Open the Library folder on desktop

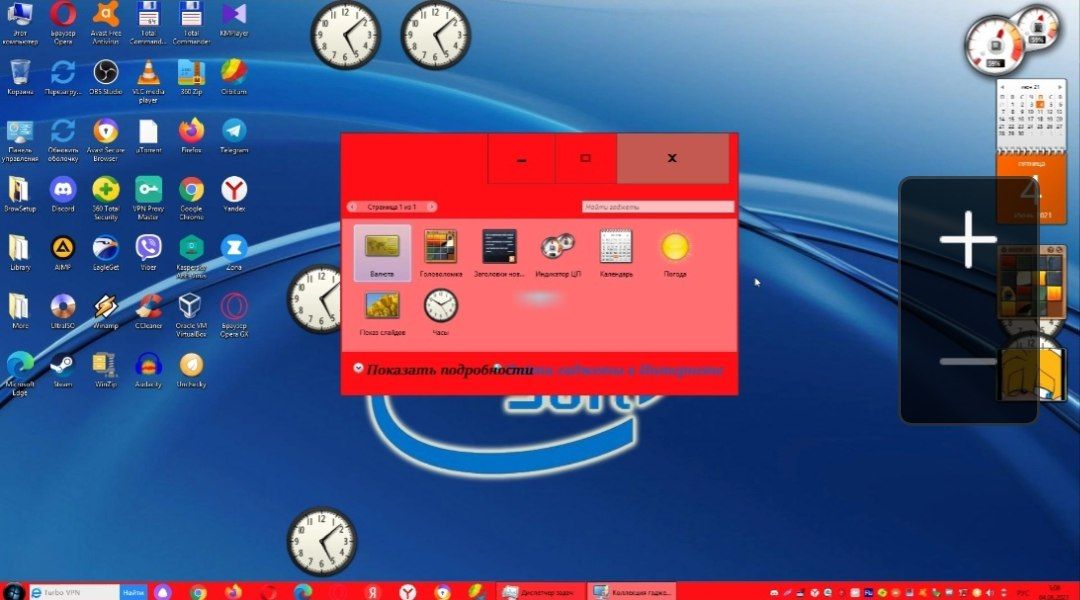tap(20, 254)
